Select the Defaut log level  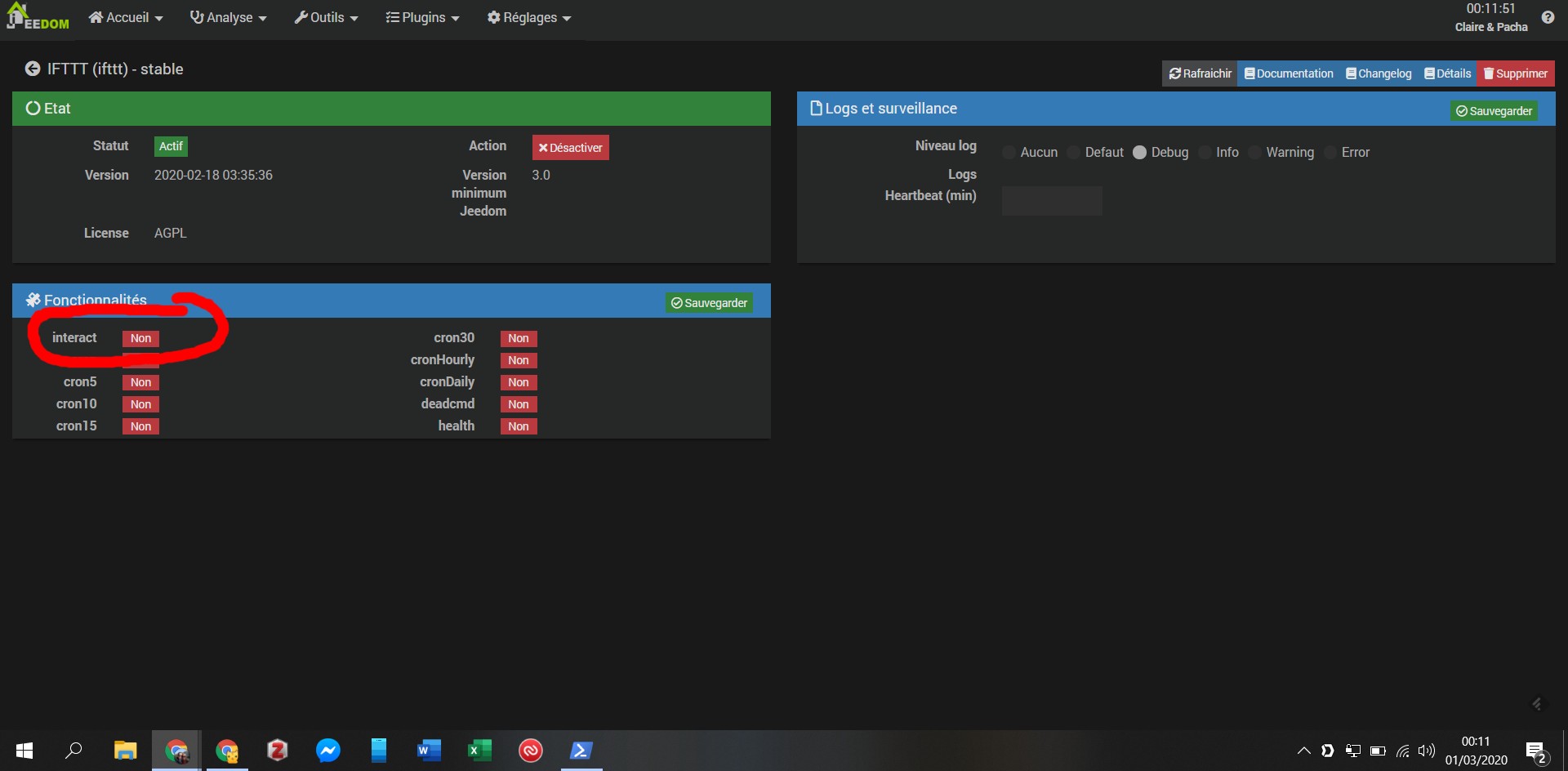point(1074,153)
